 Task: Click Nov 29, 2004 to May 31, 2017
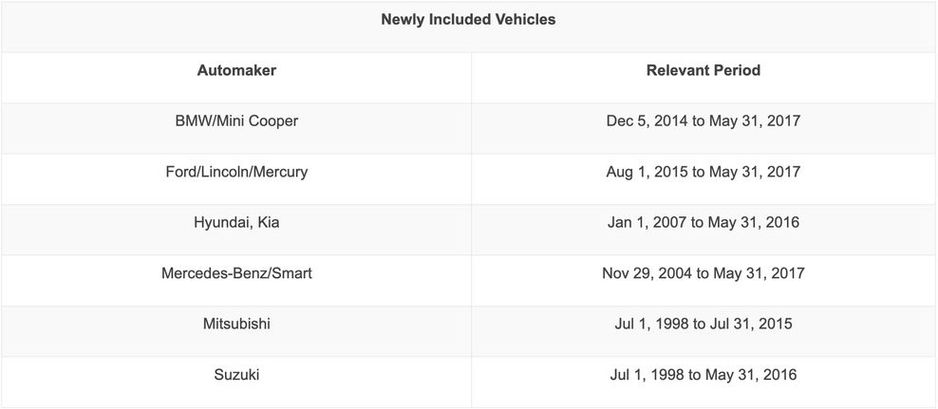[x=703, y=273]
